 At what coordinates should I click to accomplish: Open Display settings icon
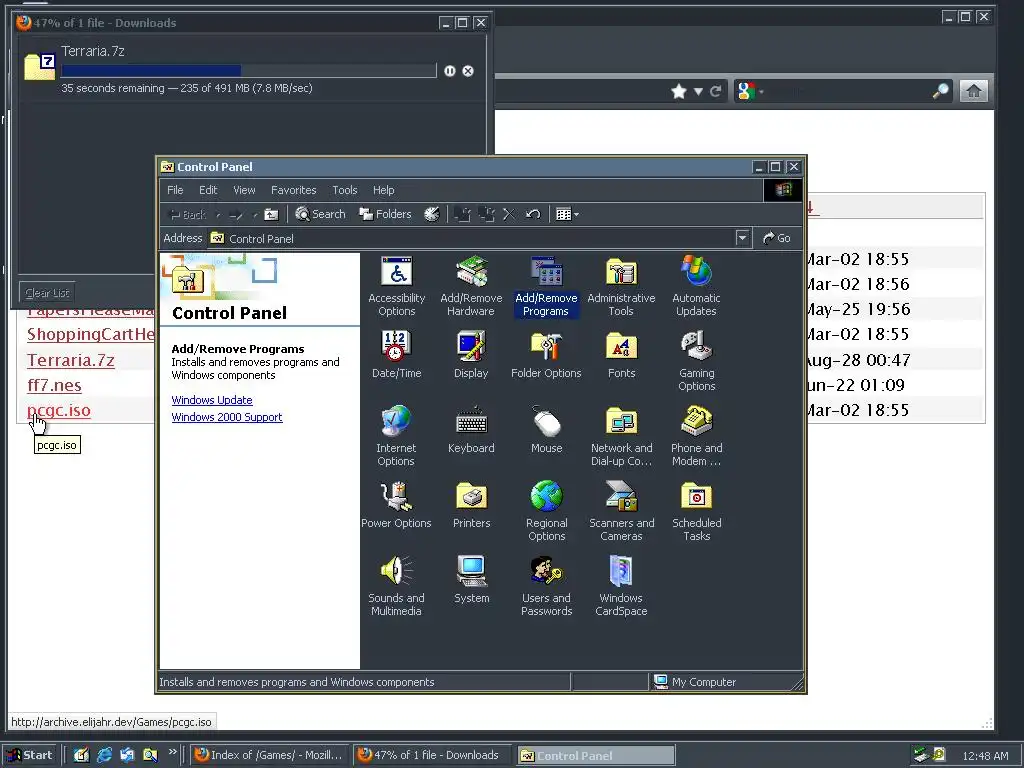pyautogui.click(x=471, y=355)
